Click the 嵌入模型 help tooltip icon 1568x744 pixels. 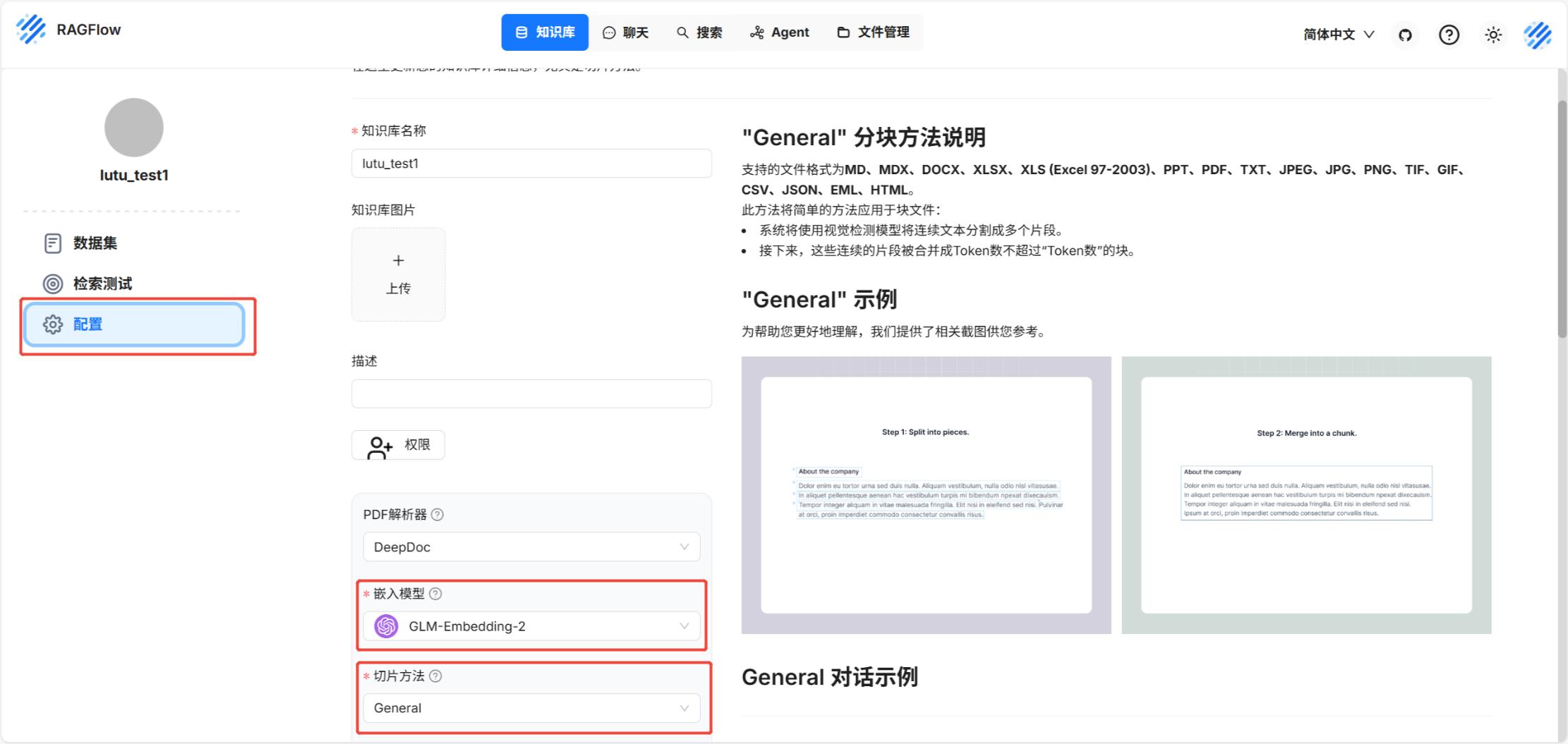coord(436,594)
